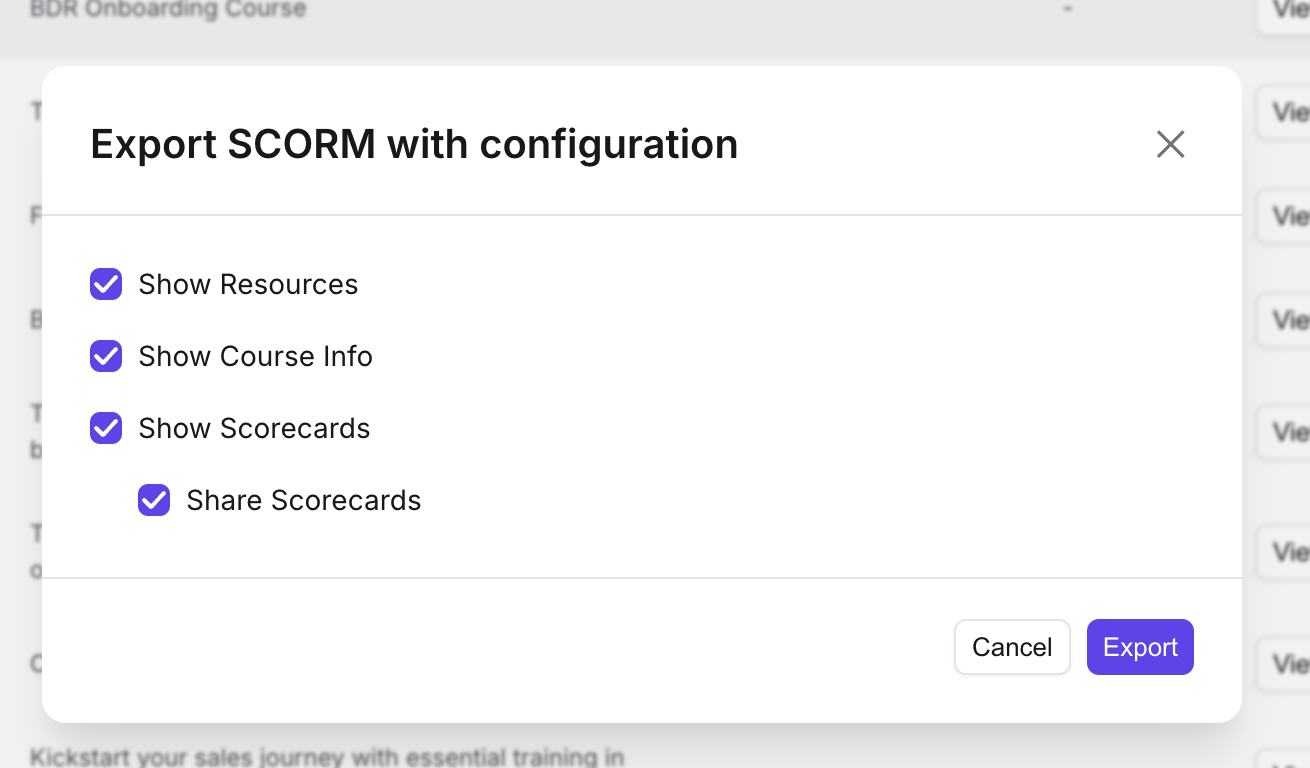The height and width of the screenshot is (768, 1310).
Task: Click the Kickstart your sales journey description text
Action: click(327, 757)
